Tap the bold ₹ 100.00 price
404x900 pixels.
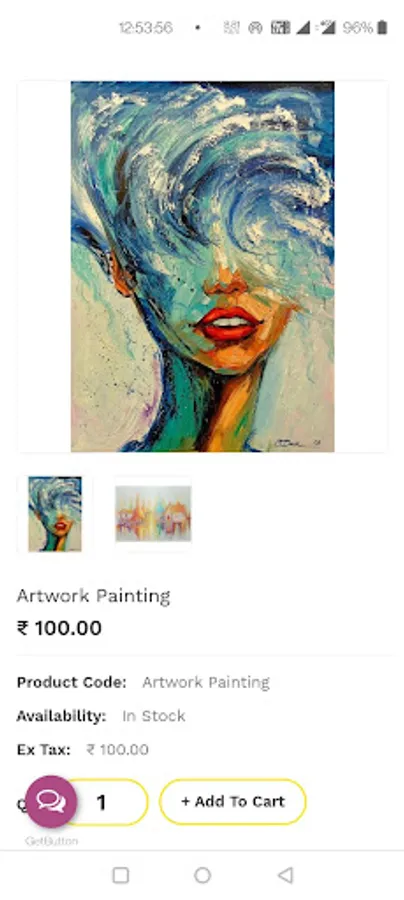(60, 628)
